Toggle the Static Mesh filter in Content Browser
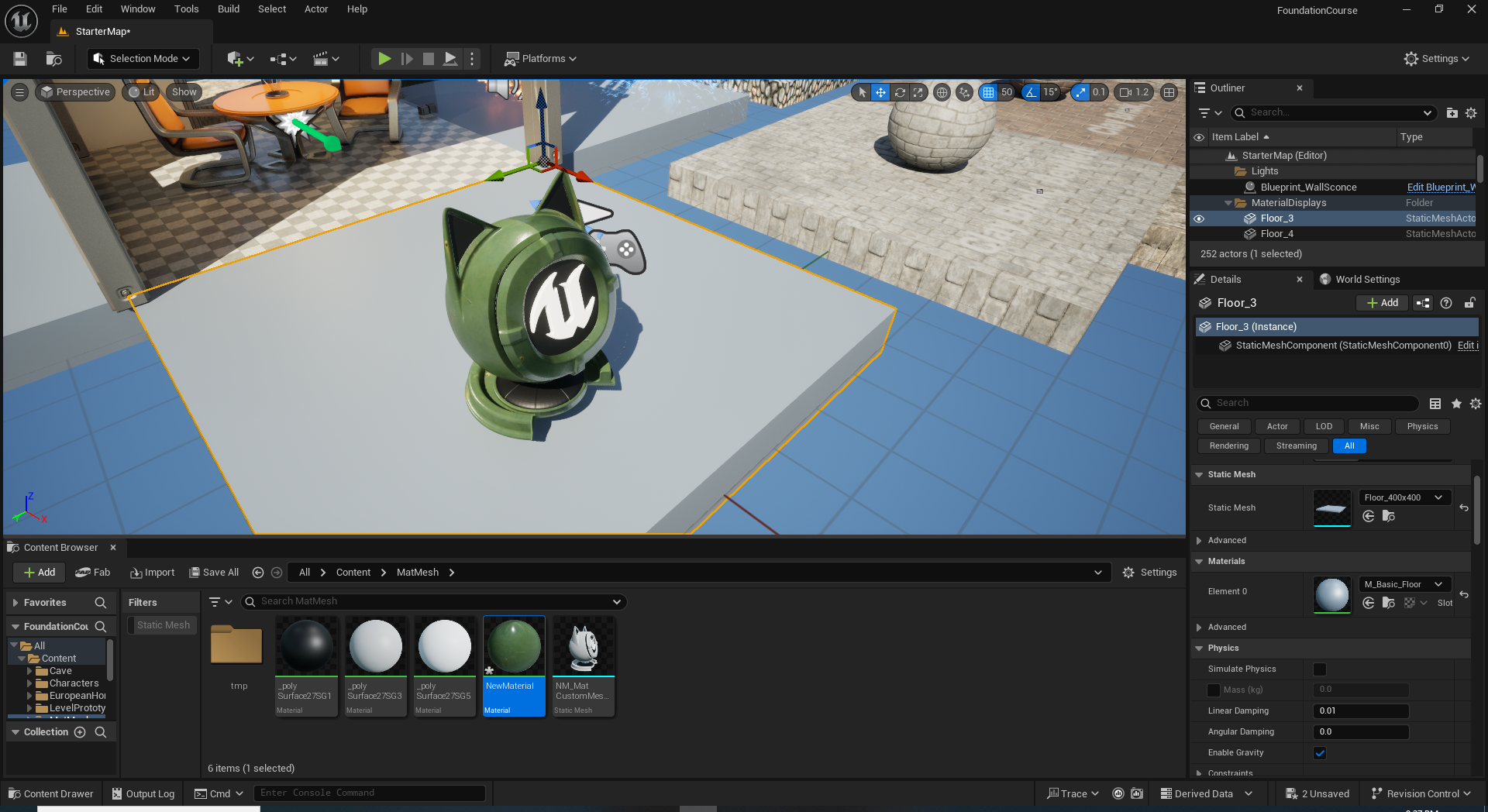Screen dimensions: 1488x812 (x=163, y=625)
